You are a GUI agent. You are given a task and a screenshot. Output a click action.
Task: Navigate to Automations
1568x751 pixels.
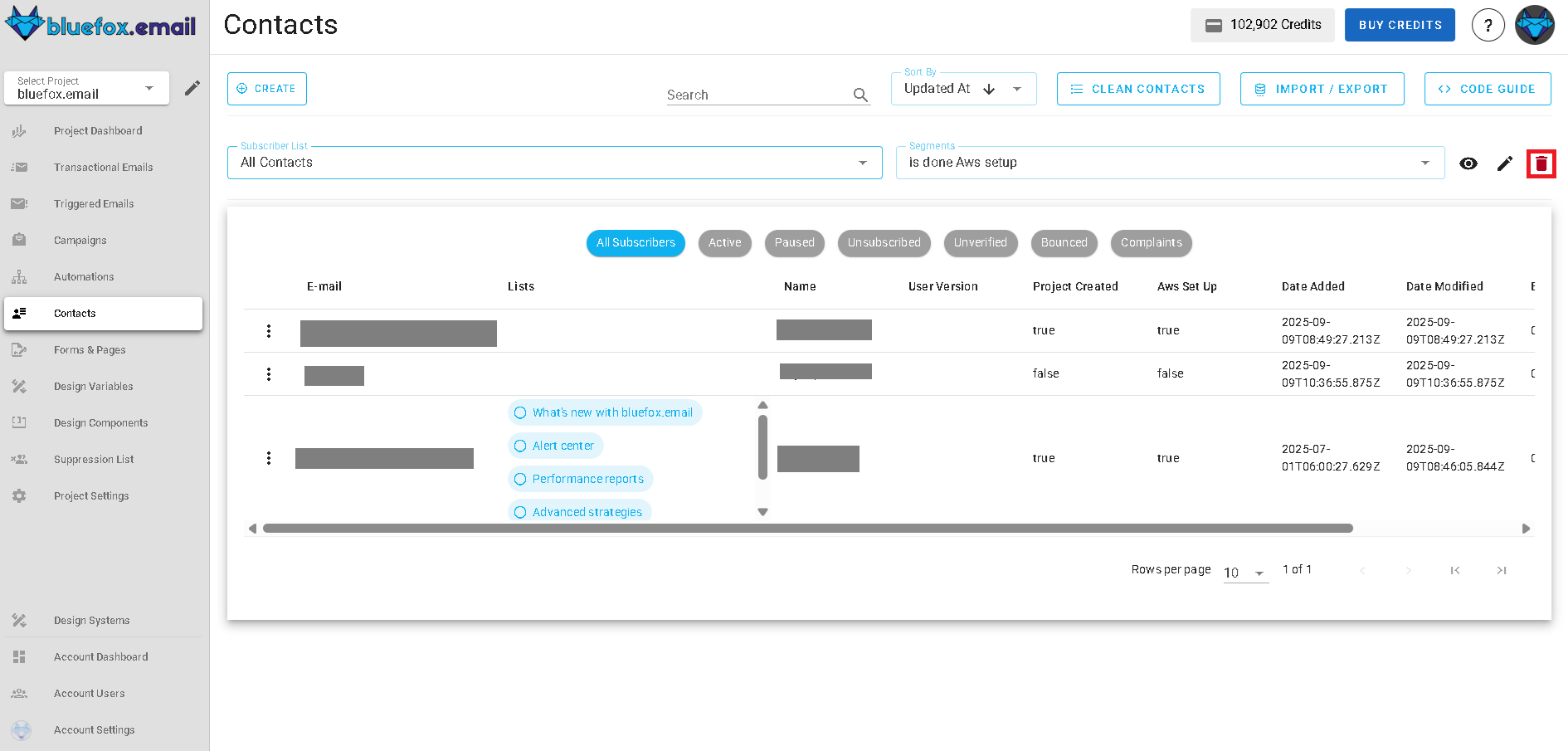pyautogui.click(x=84, y=276)
